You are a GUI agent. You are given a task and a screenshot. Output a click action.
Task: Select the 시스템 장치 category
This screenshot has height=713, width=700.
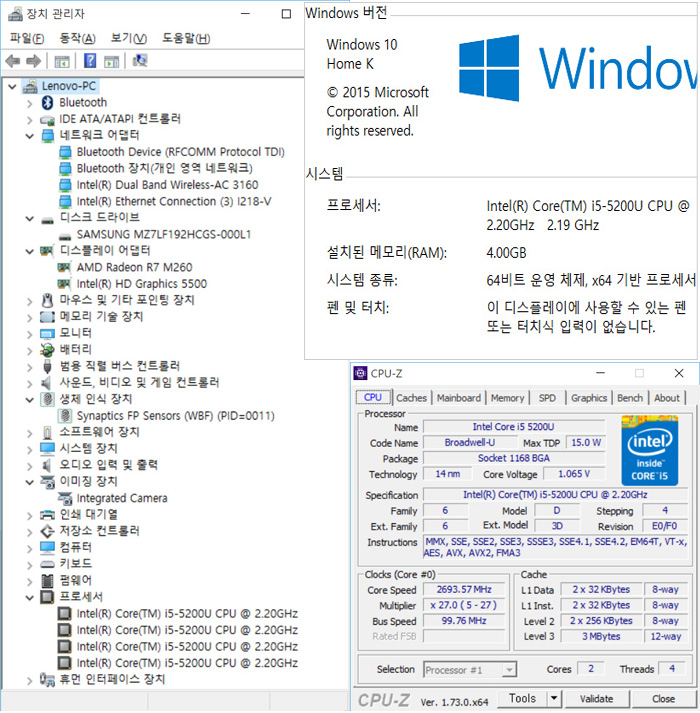tap(88, 448)
